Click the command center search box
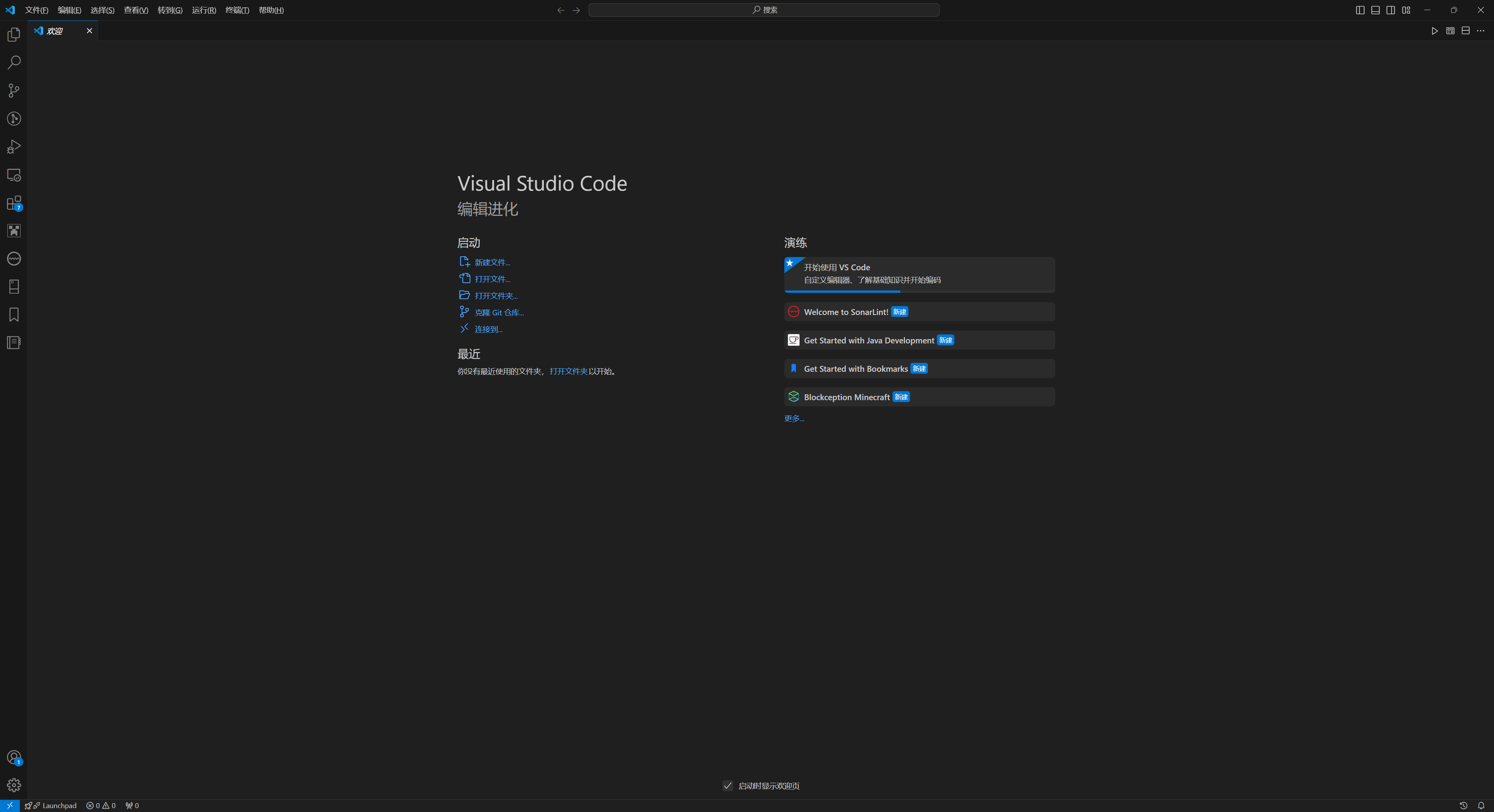Viewport: 1494px width, 812px height. tap(764, 10)
